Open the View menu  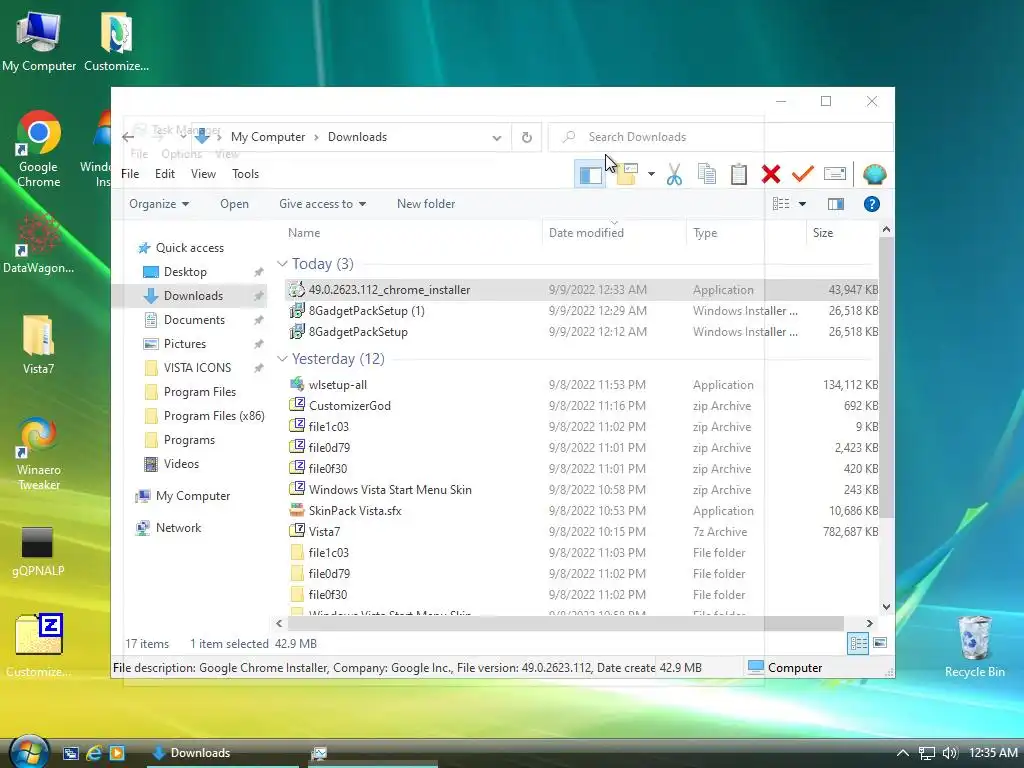click(x=203, y=174)
